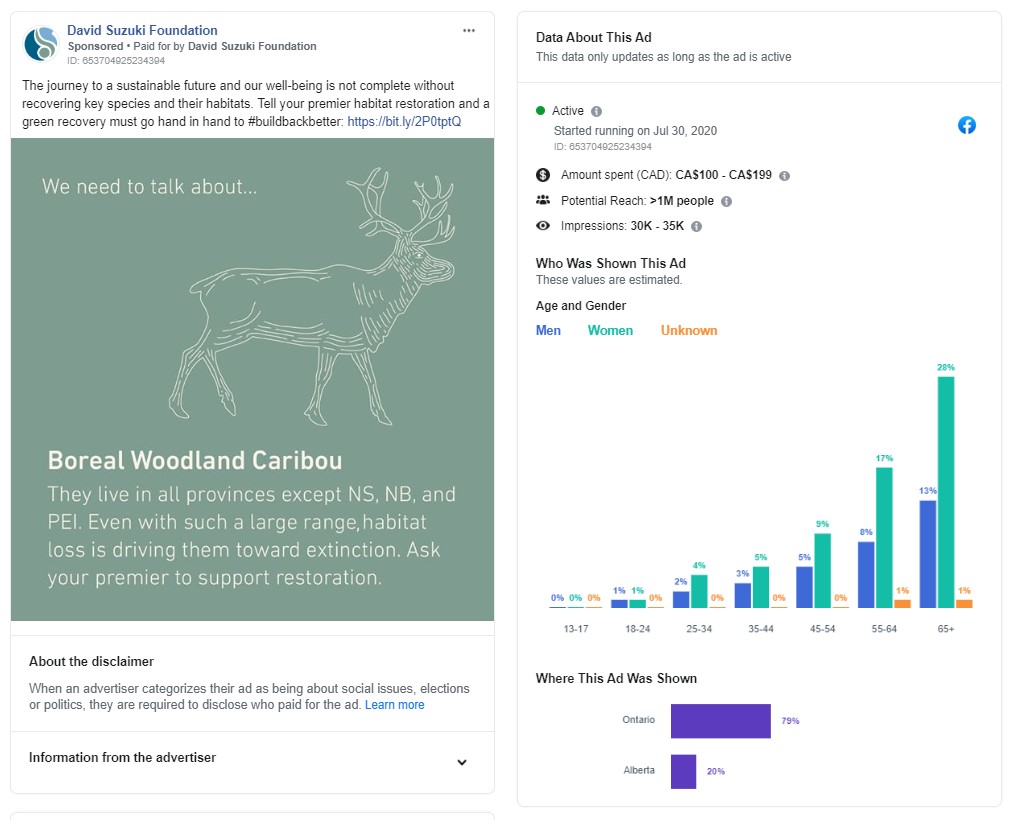
Task: Click the Unknown legend label
Action: (689, 330)
